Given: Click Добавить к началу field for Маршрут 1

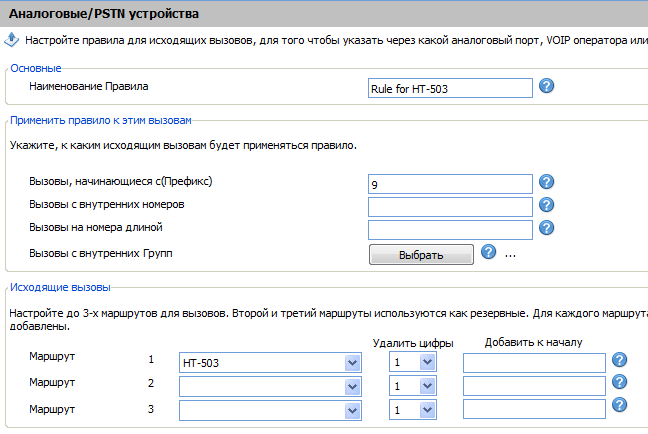Looking at the screenshot, I should point(534,363).
